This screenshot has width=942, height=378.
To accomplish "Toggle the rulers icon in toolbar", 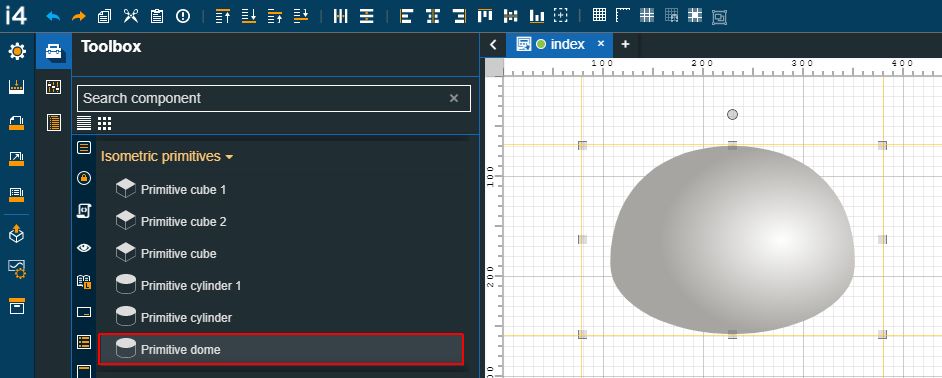I will point(623,15).
